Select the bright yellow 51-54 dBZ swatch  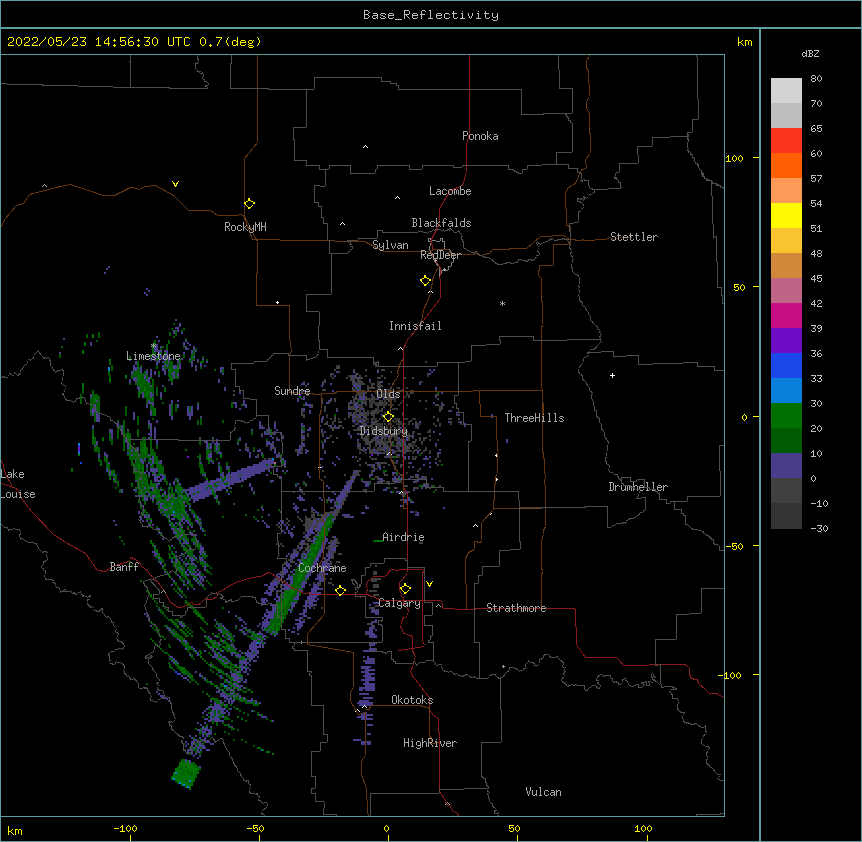pos(786,215)
